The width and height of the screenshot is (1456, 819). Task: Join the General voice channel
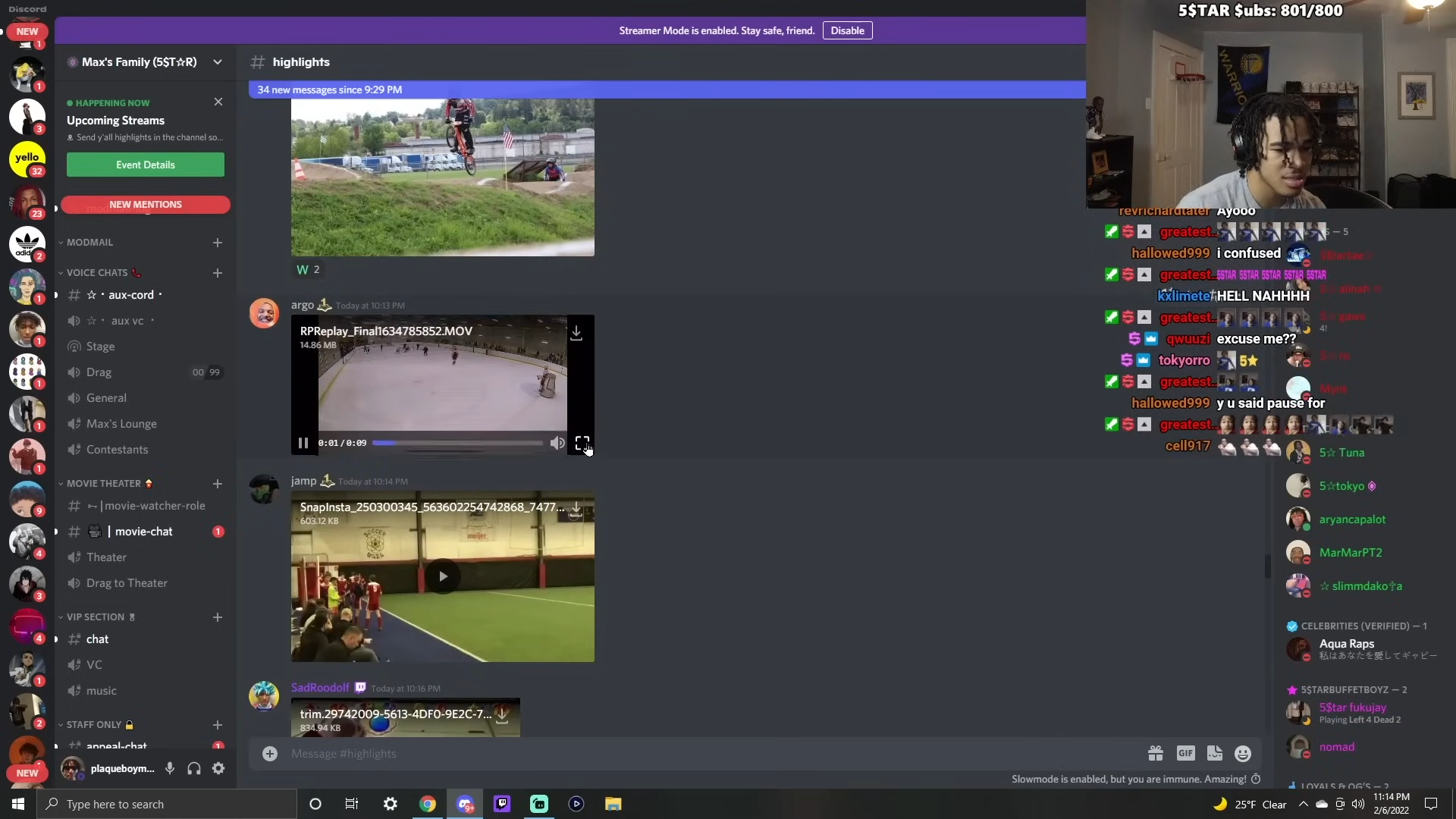[146, 398]
